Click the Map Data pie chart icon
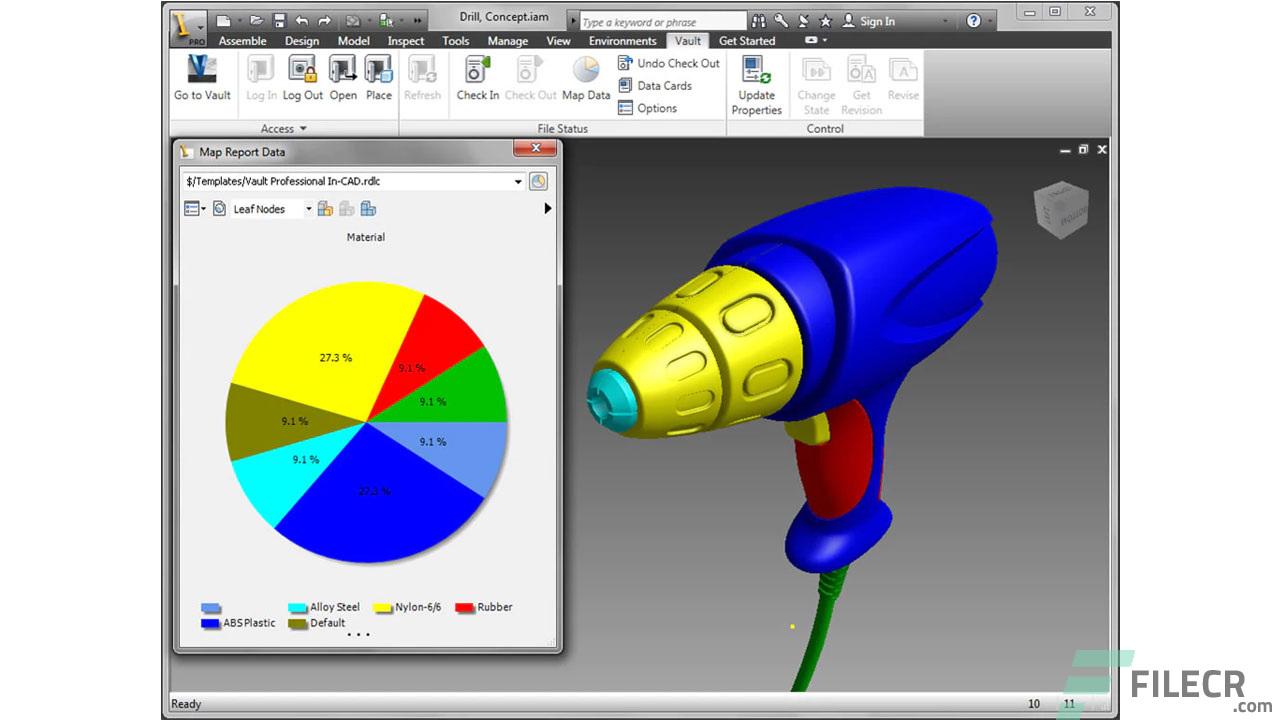This screenshot has height=720, width=1280. coord(586,70)
